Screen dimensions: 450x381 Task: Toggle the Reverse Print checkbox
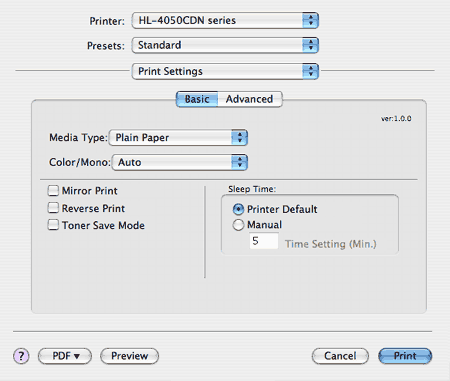coord(53,208)
